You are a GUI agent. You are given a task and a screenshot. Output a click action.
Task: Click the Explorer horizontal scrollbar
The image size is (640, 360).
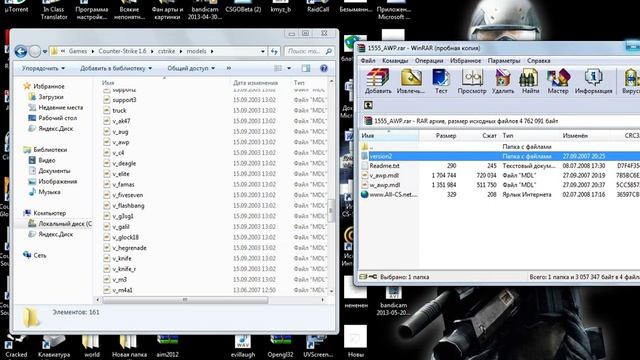185,300
